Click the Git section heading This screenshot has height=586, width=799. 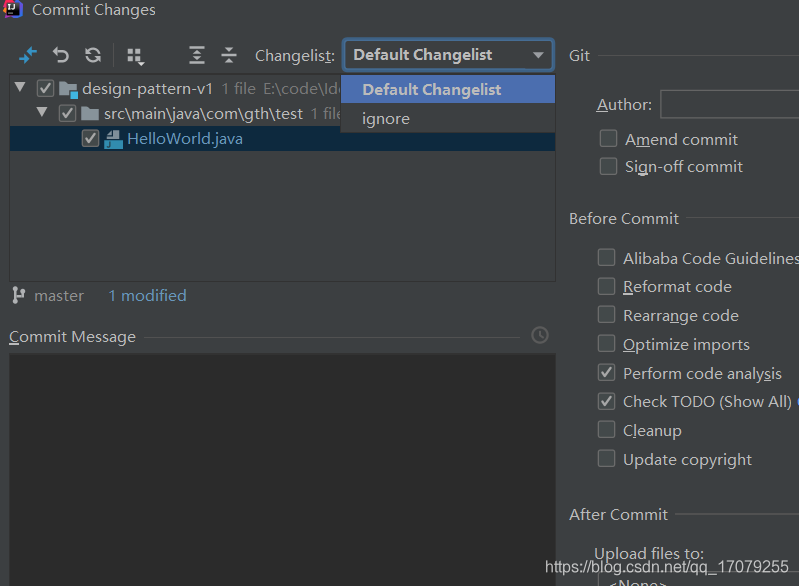(579, 56)
